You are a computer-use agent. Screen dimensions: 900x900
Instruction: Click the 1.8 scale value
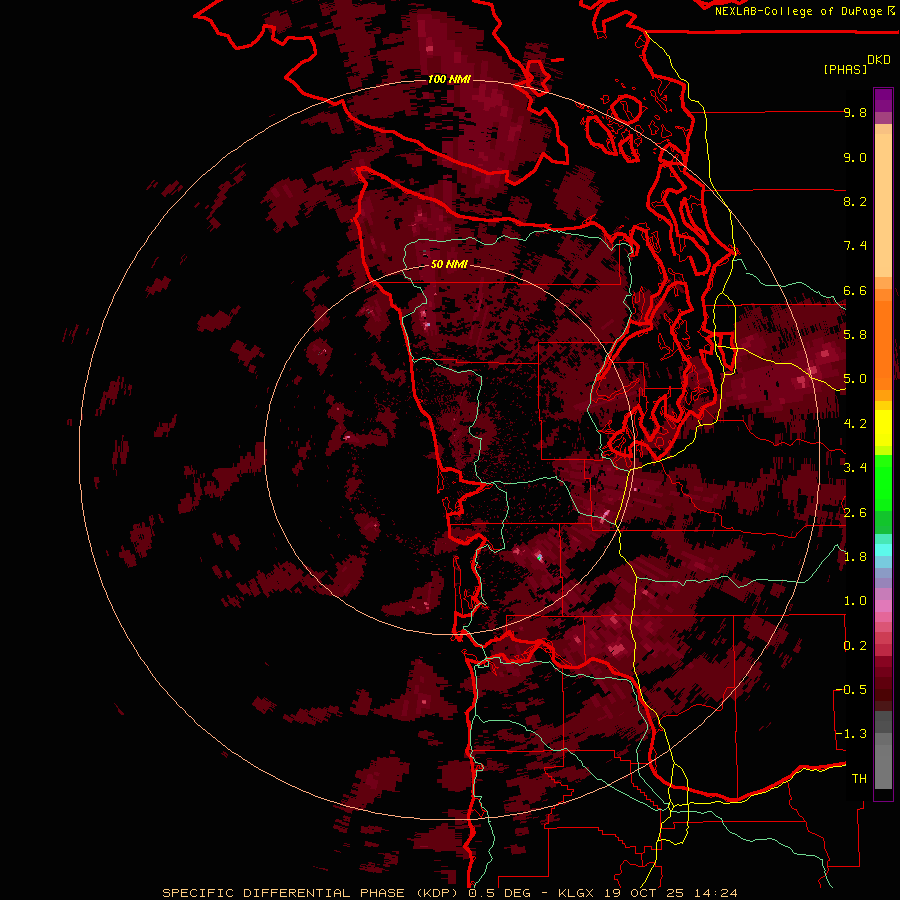coord(855,557)
